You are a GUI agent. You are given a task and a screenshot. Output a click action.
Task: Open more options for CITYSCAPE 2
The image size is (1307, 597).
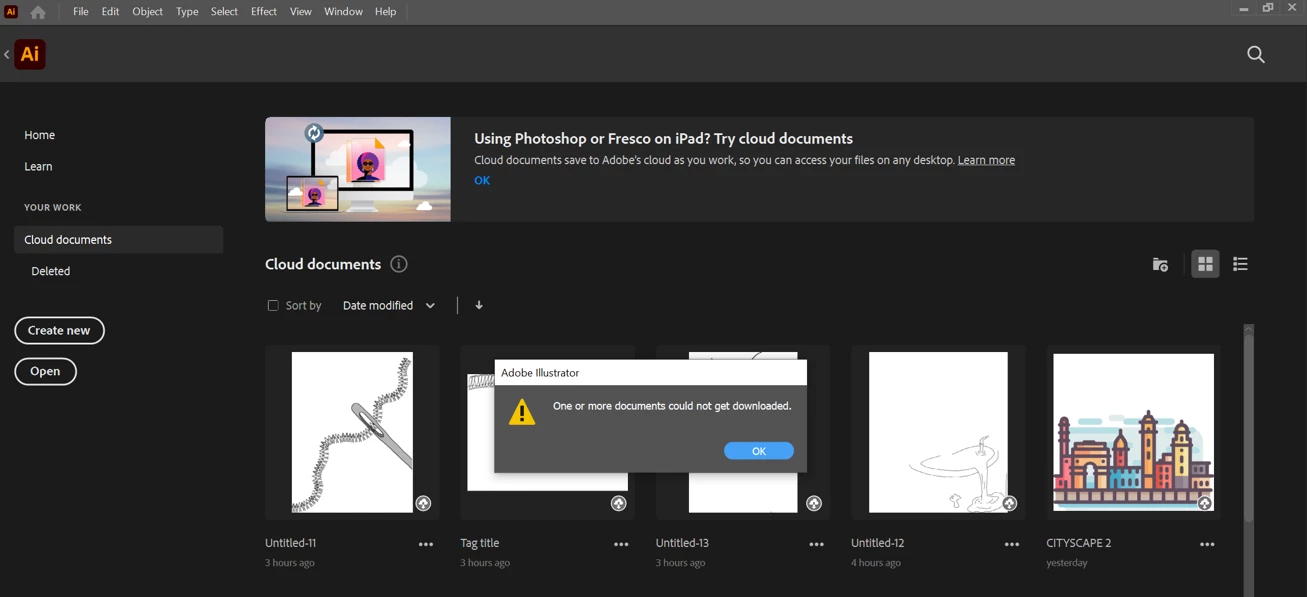pos(1207,544)
